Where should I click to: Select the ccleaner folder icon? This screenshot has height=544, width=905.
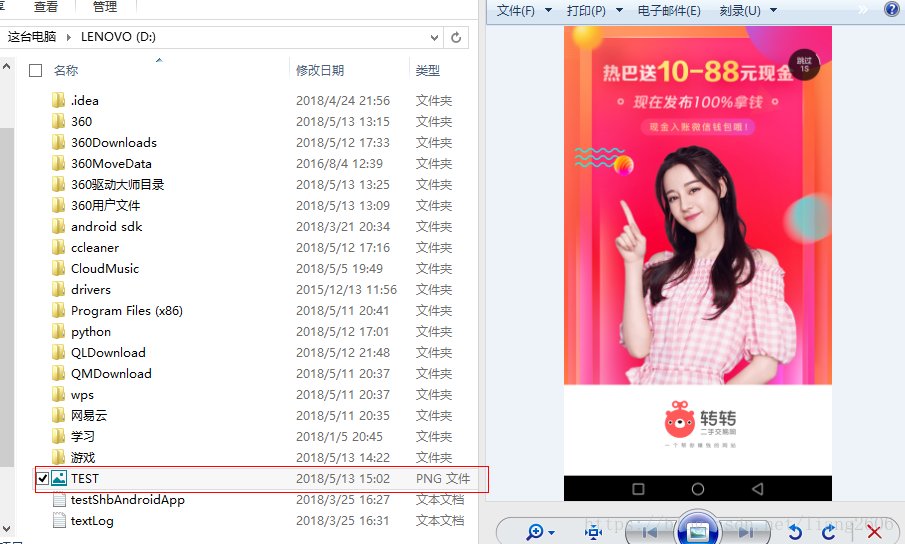coord(58,247)
